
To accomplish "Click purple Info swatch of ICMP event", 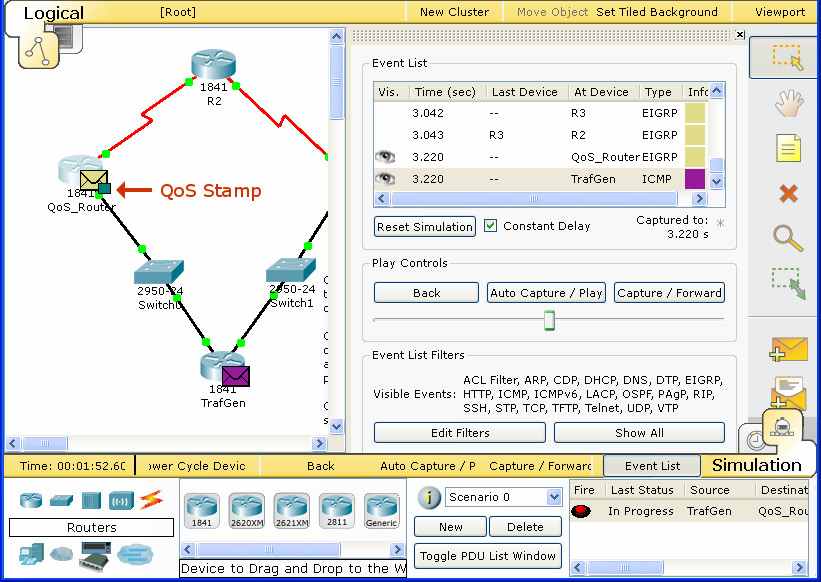I will tap(695, 178).
